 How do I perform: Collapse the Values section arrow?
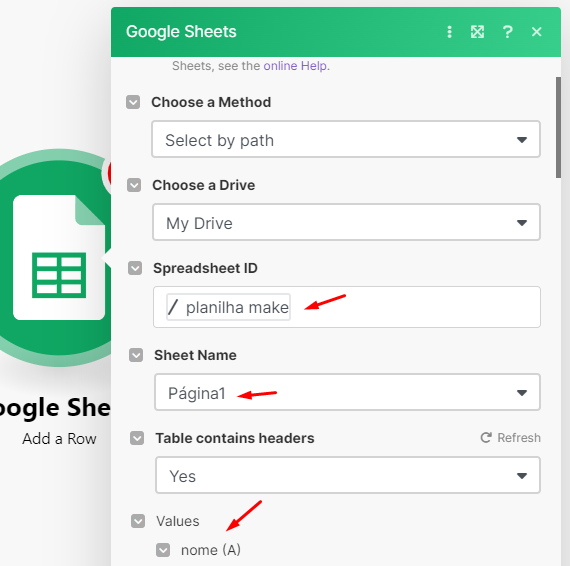click(x=138, y=521)
